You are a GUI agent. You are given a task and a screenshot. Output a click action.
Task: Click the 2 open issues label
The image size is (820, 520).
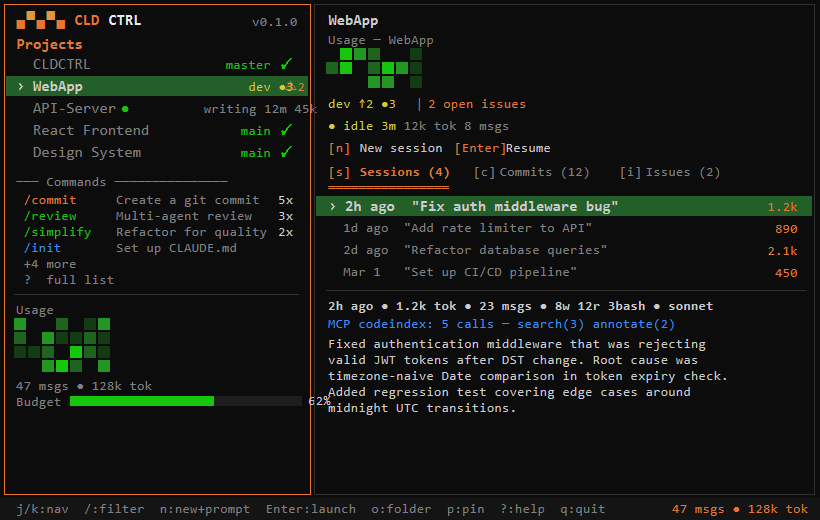pyautogui.click(x=477, y=104)
